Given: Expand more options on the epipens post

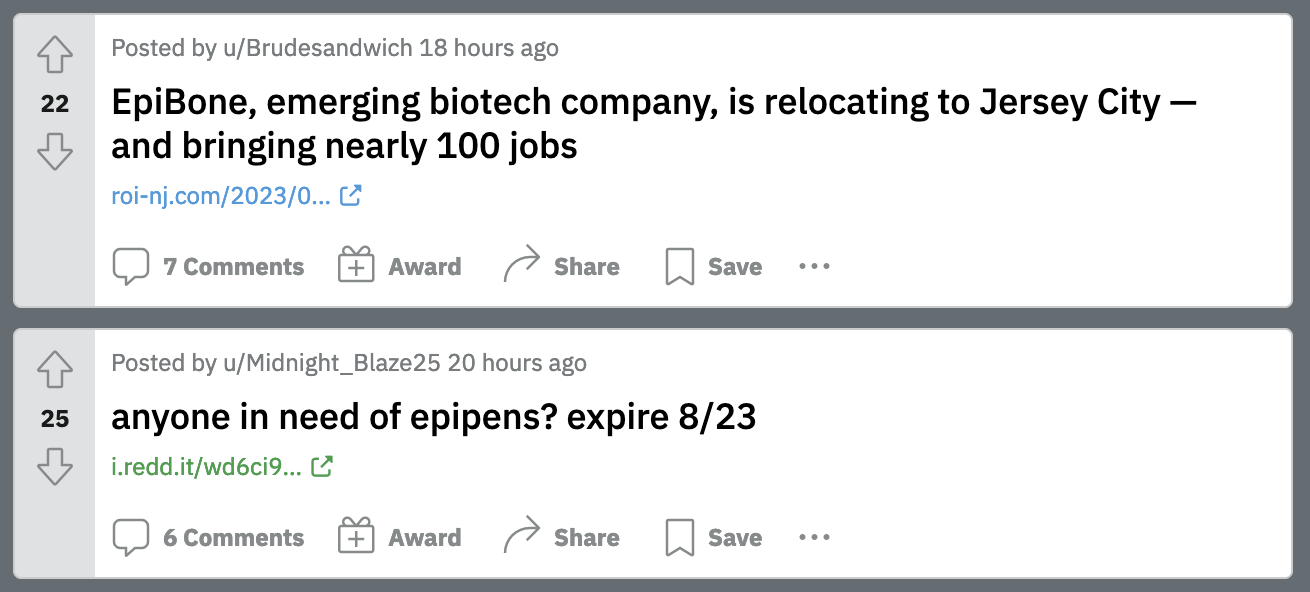Looking at the screenshot, I should pos(814,538).
